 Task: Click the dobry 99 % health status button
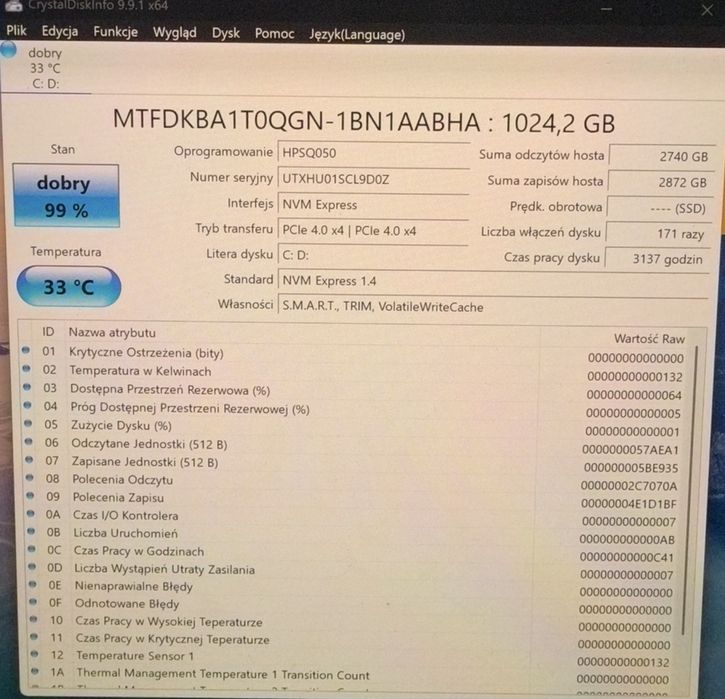66,196
